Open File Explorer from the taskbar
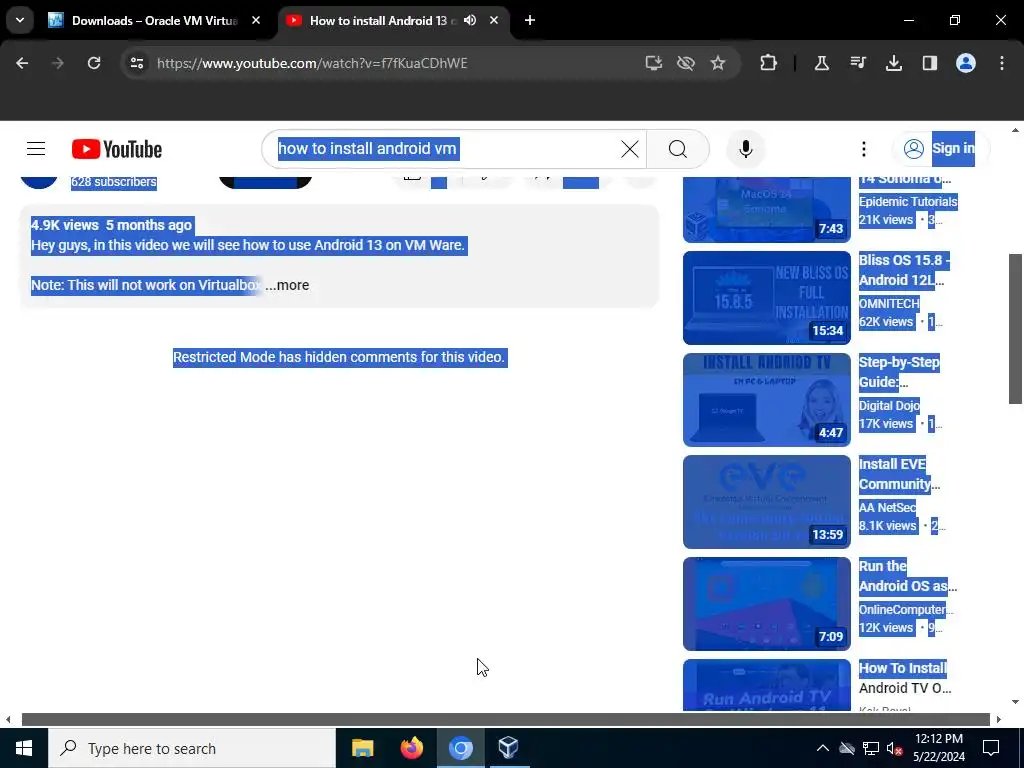The height and width of the screenshot is (768, 1024). (x=362, y=748)
